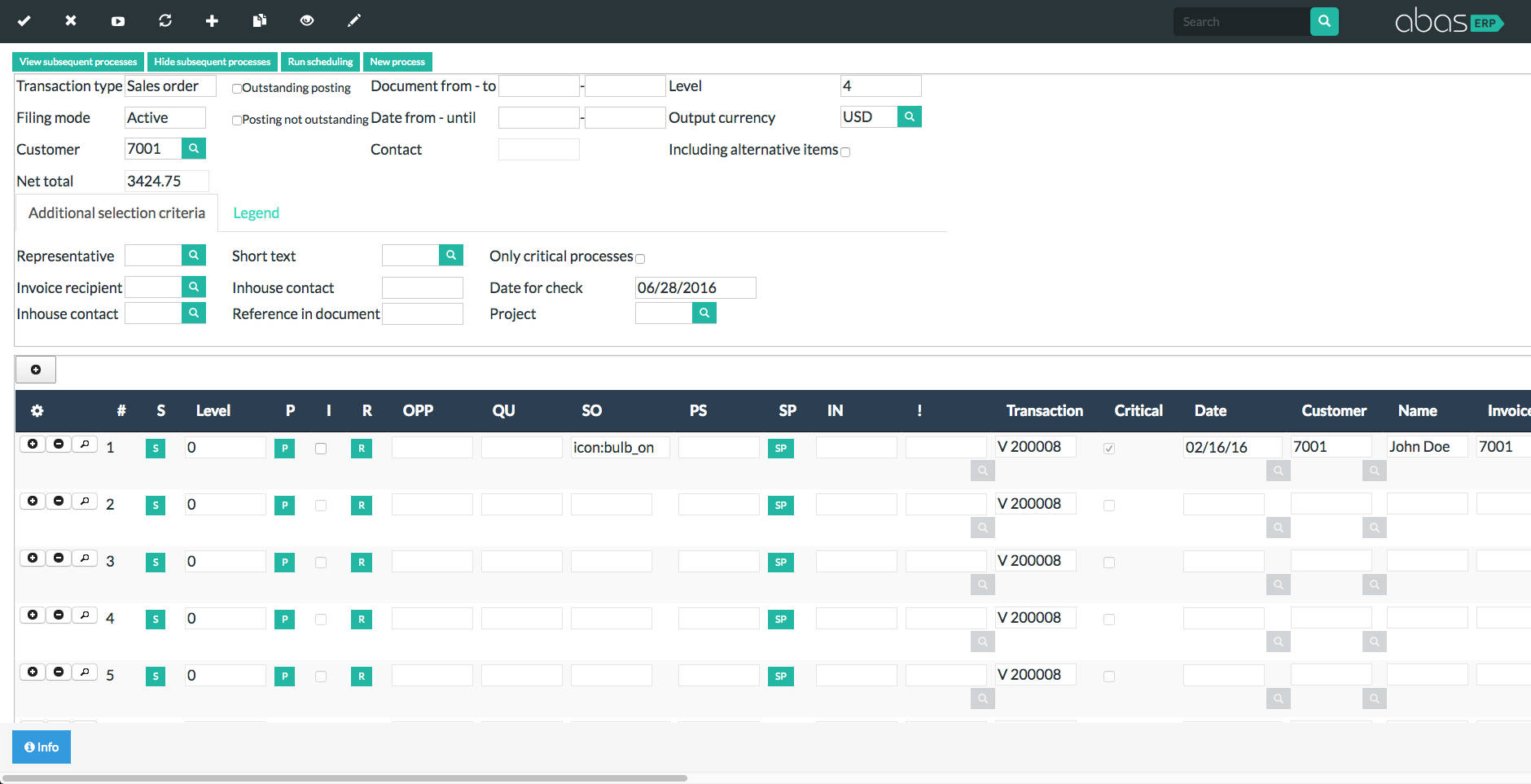Select the Additional selection criteria tab

click(x=116, y=212)
